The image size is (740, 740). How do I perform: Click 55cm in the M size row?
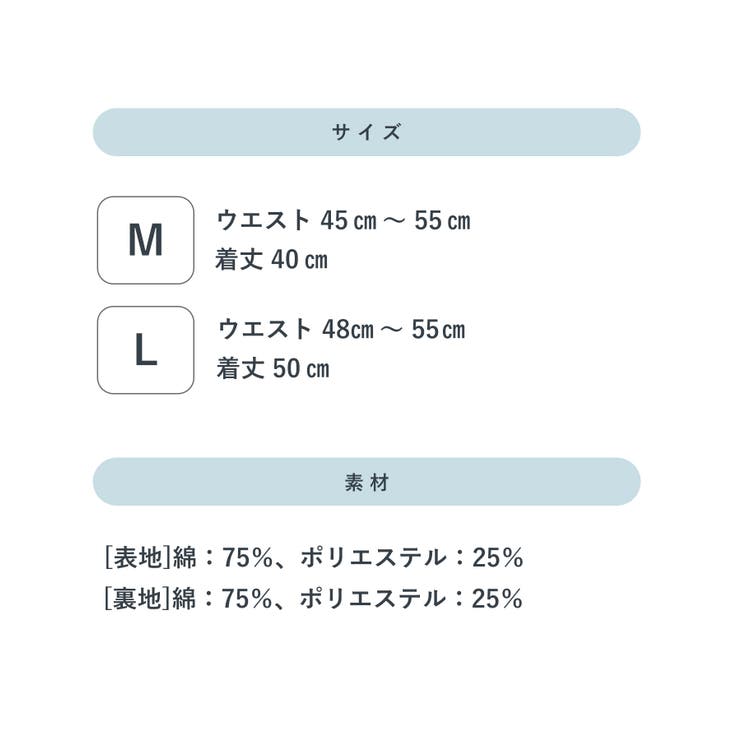click(x=443, y=221)
